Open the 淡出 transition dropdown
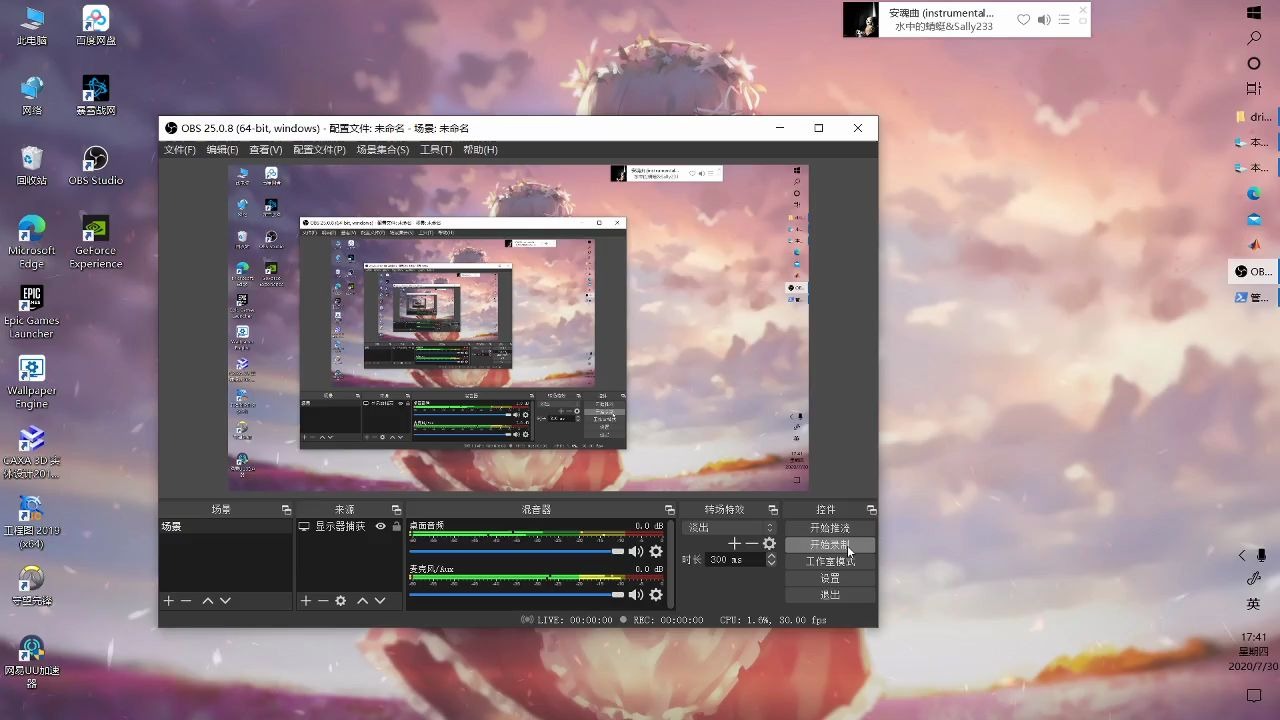This screenshot has height=720, width=1280. [730, 527]
